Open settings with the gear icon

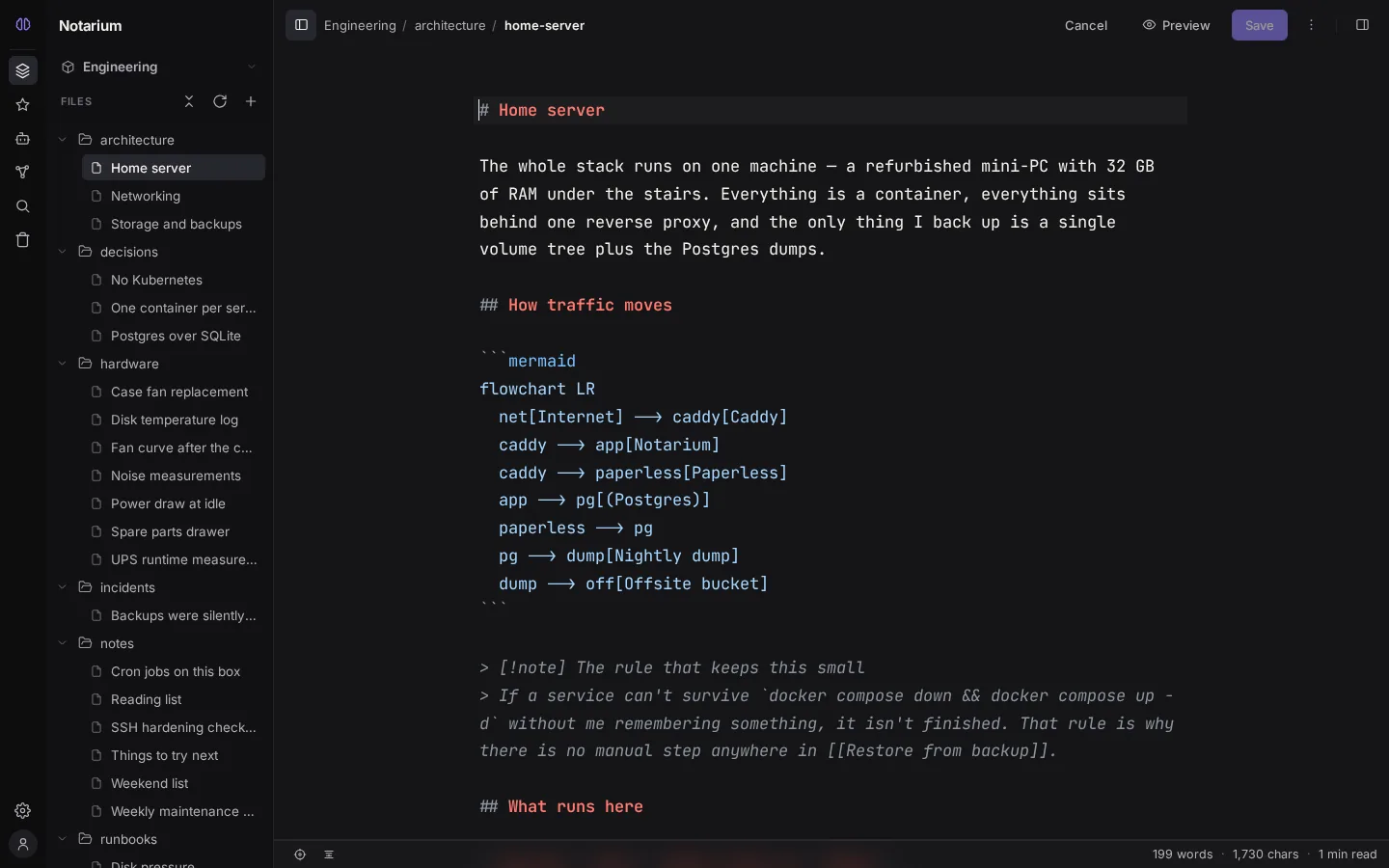(23, 811)
